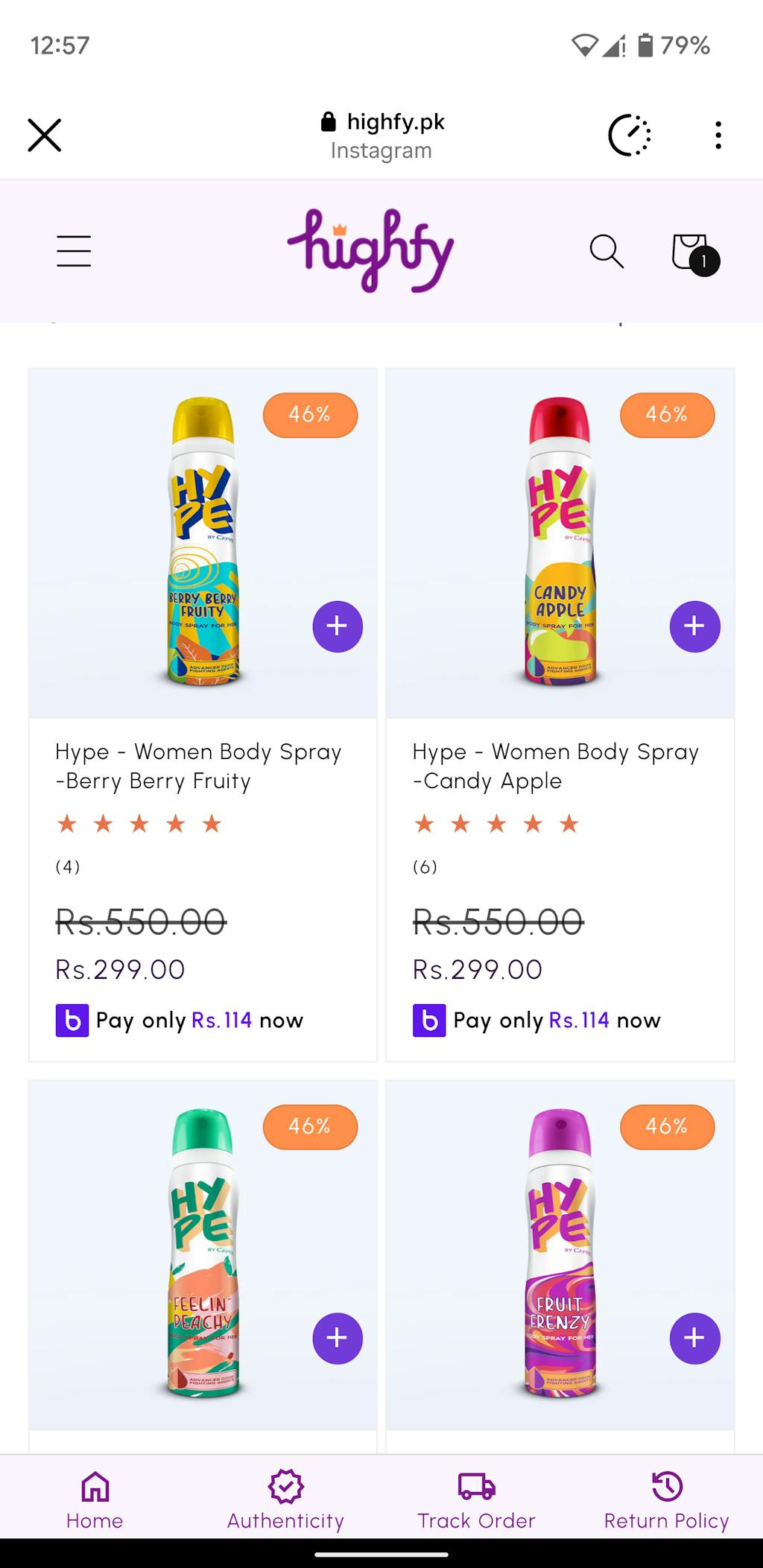Image resolution: width=763 pixels, height=1568 pixels.
Task: Add Fruit Frenzy spray to cart
Action: pyautogui.click(x=694, y=1339)
